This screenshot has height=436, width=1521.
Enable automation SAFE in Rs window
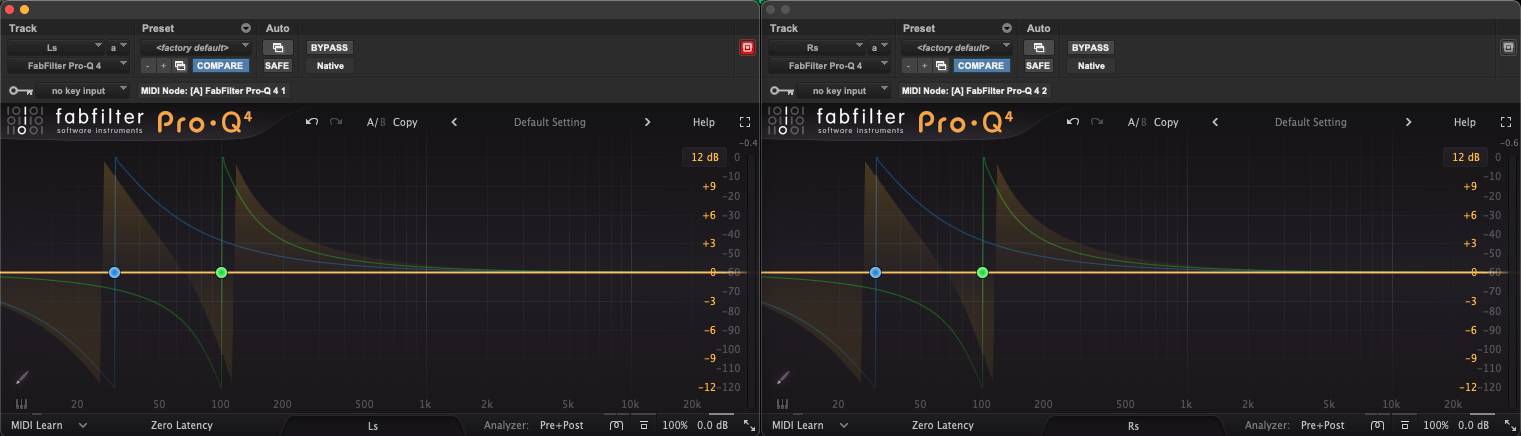tap(1038, 66)
